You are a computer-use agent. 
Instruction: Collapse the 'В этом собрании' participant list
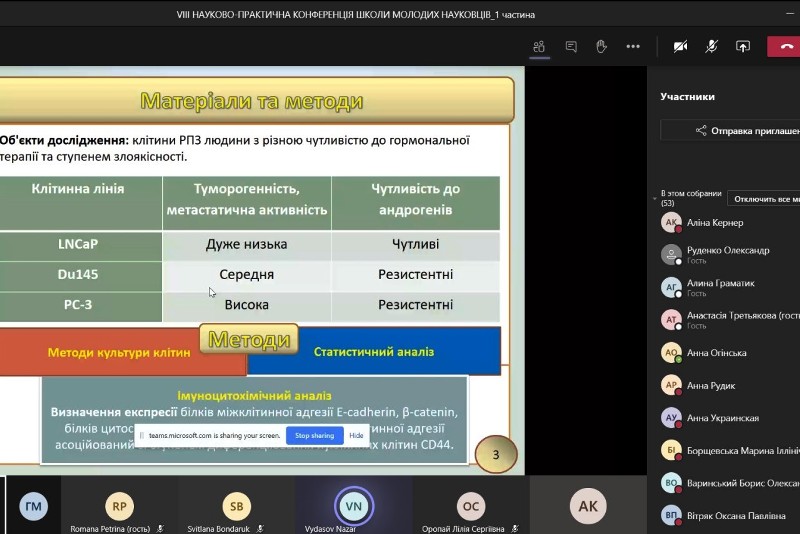tap(655, 198)
